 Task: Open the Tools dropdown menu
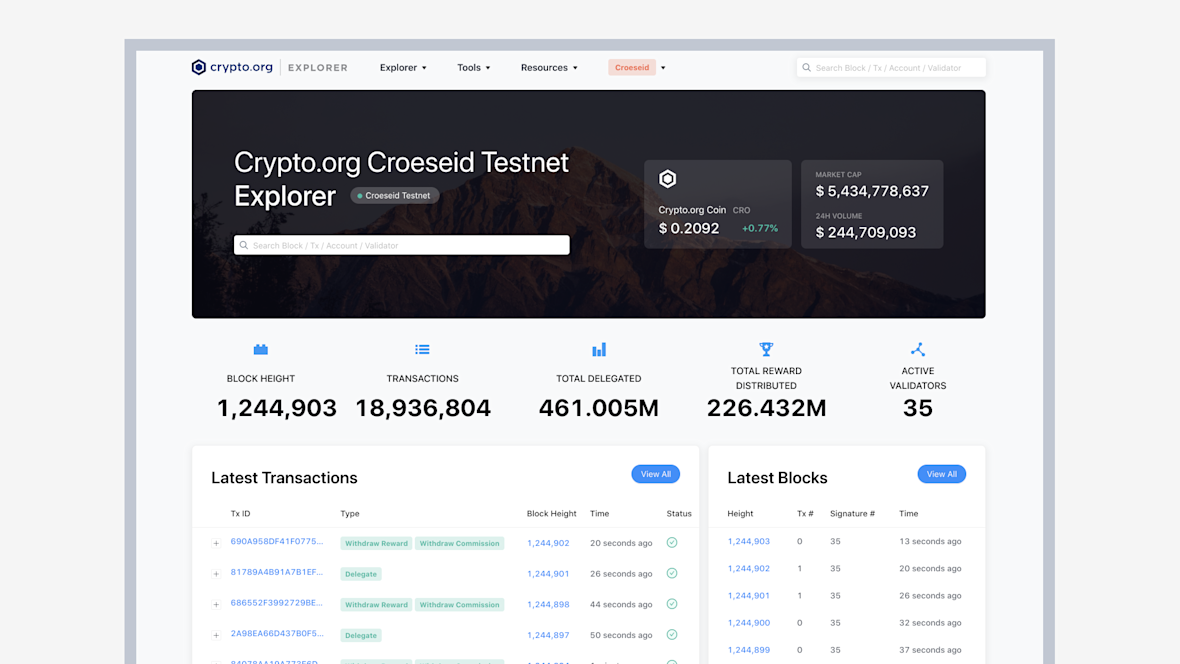pos(473,68)
